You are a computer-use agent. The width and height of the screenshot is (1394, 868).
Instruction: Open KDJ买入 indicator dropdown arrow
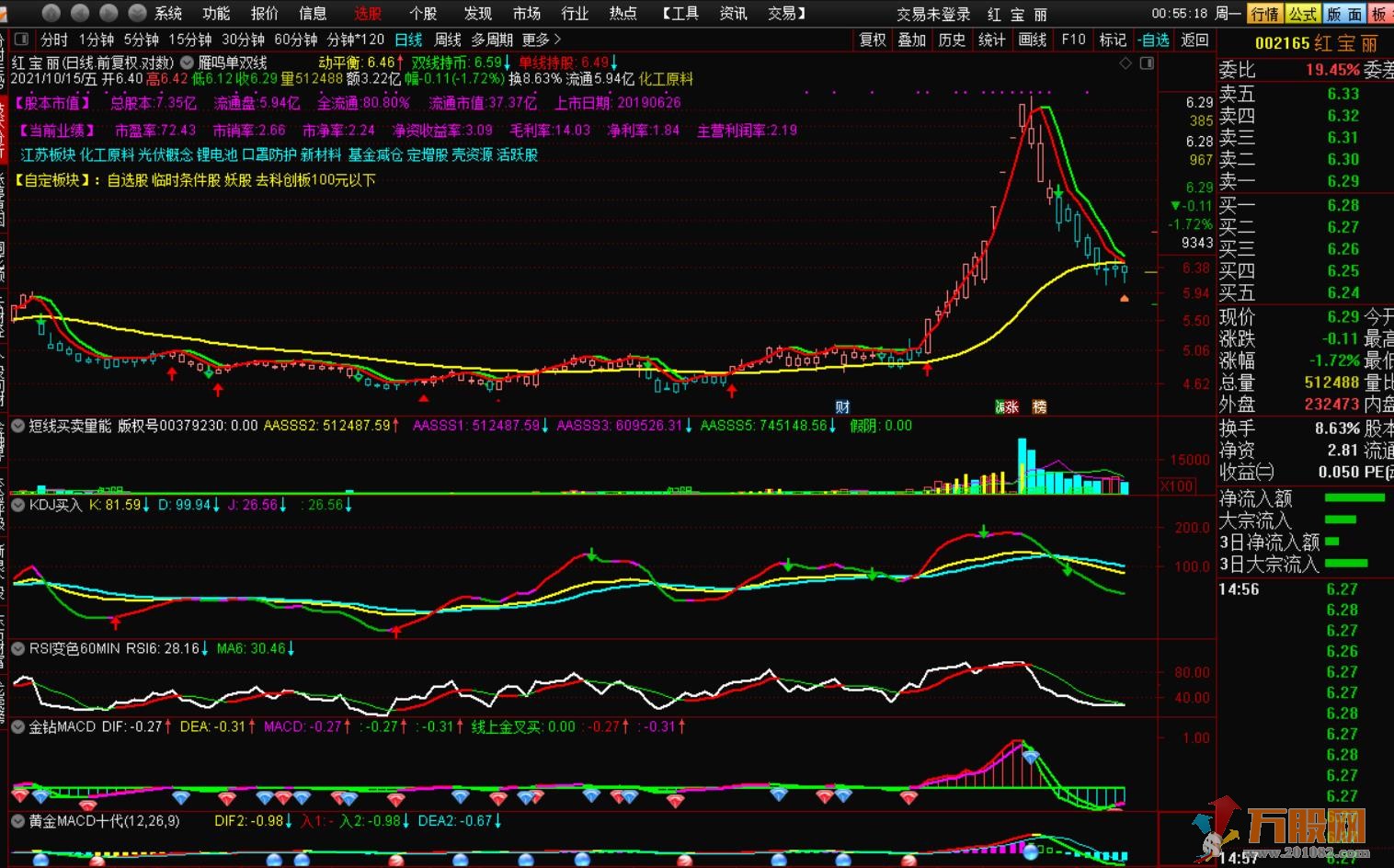(x=17, y=505)
